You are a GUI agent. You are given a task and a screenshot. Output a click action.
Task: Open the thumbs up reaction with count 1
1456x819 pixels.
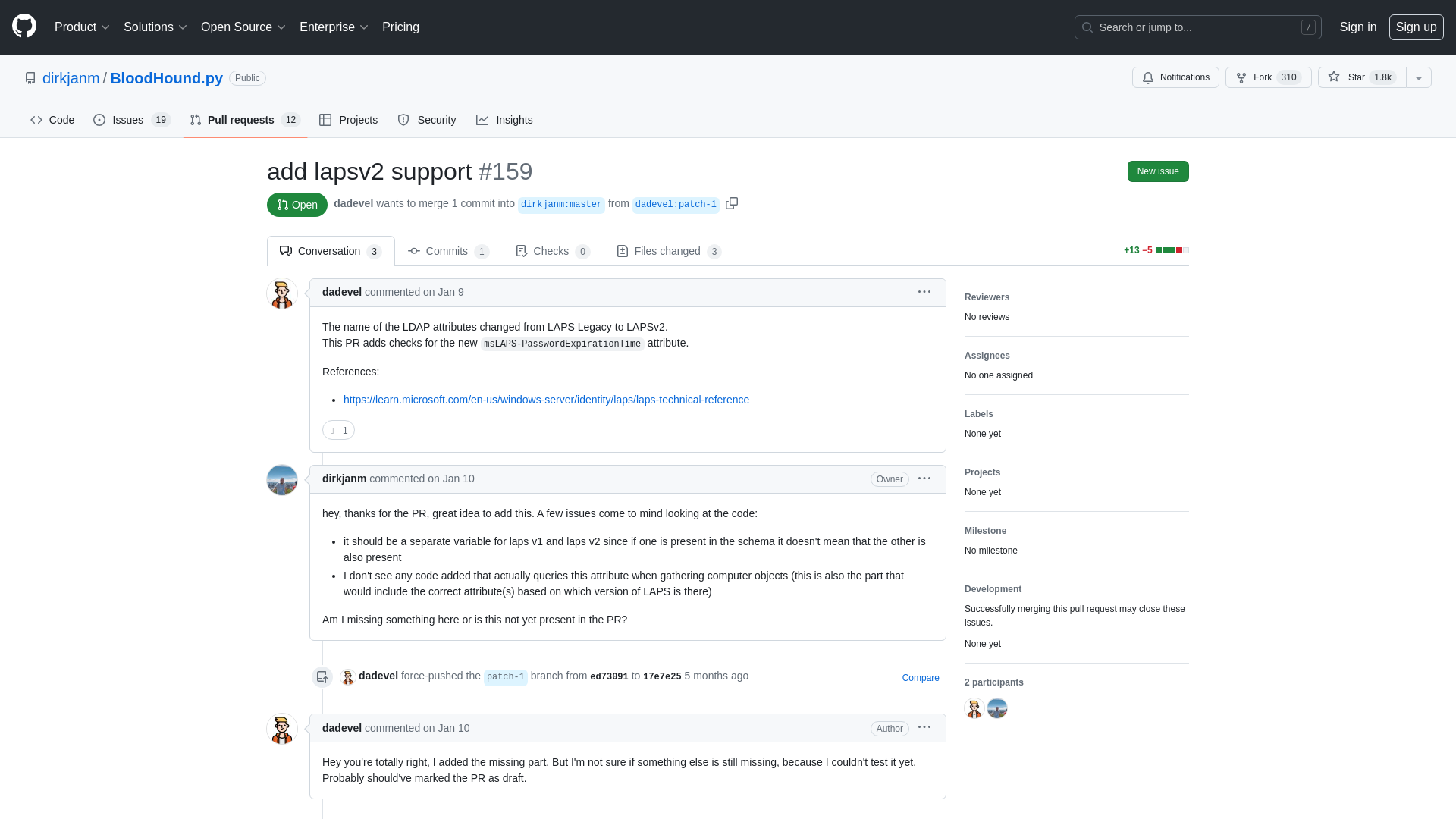click(338, 430)
